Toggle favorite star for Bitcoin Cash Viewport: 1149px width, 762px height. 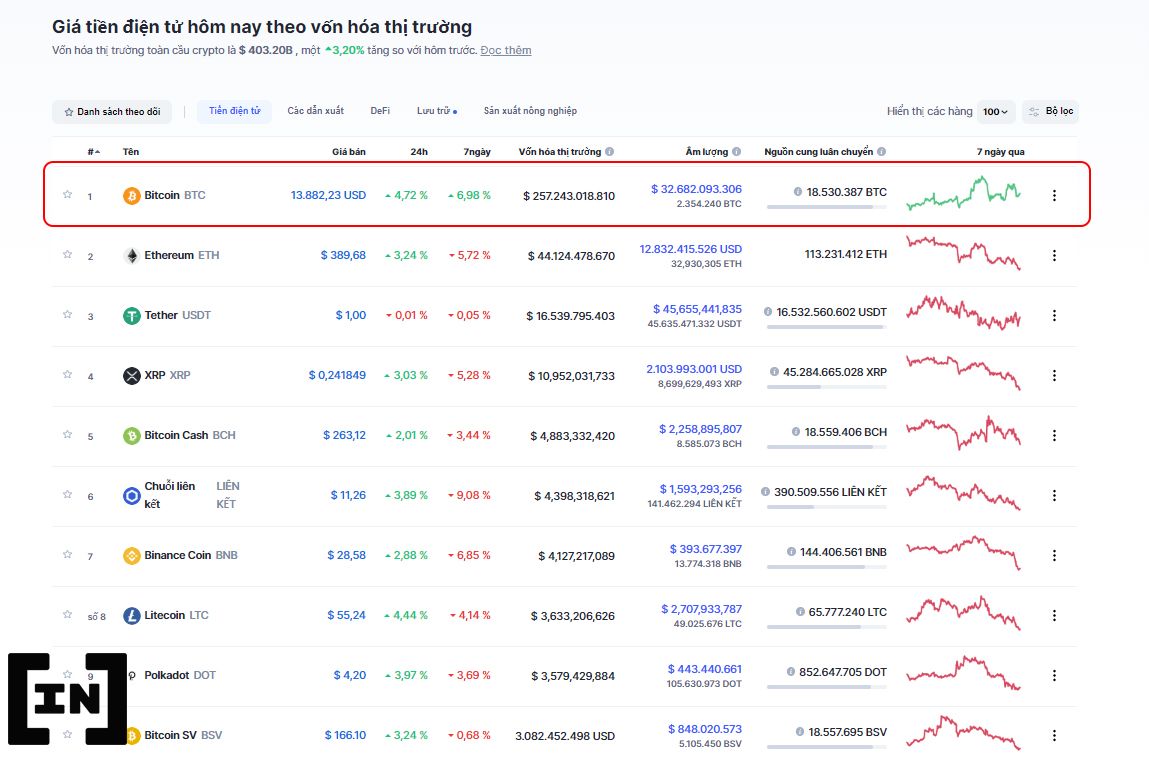coord(67,435)
